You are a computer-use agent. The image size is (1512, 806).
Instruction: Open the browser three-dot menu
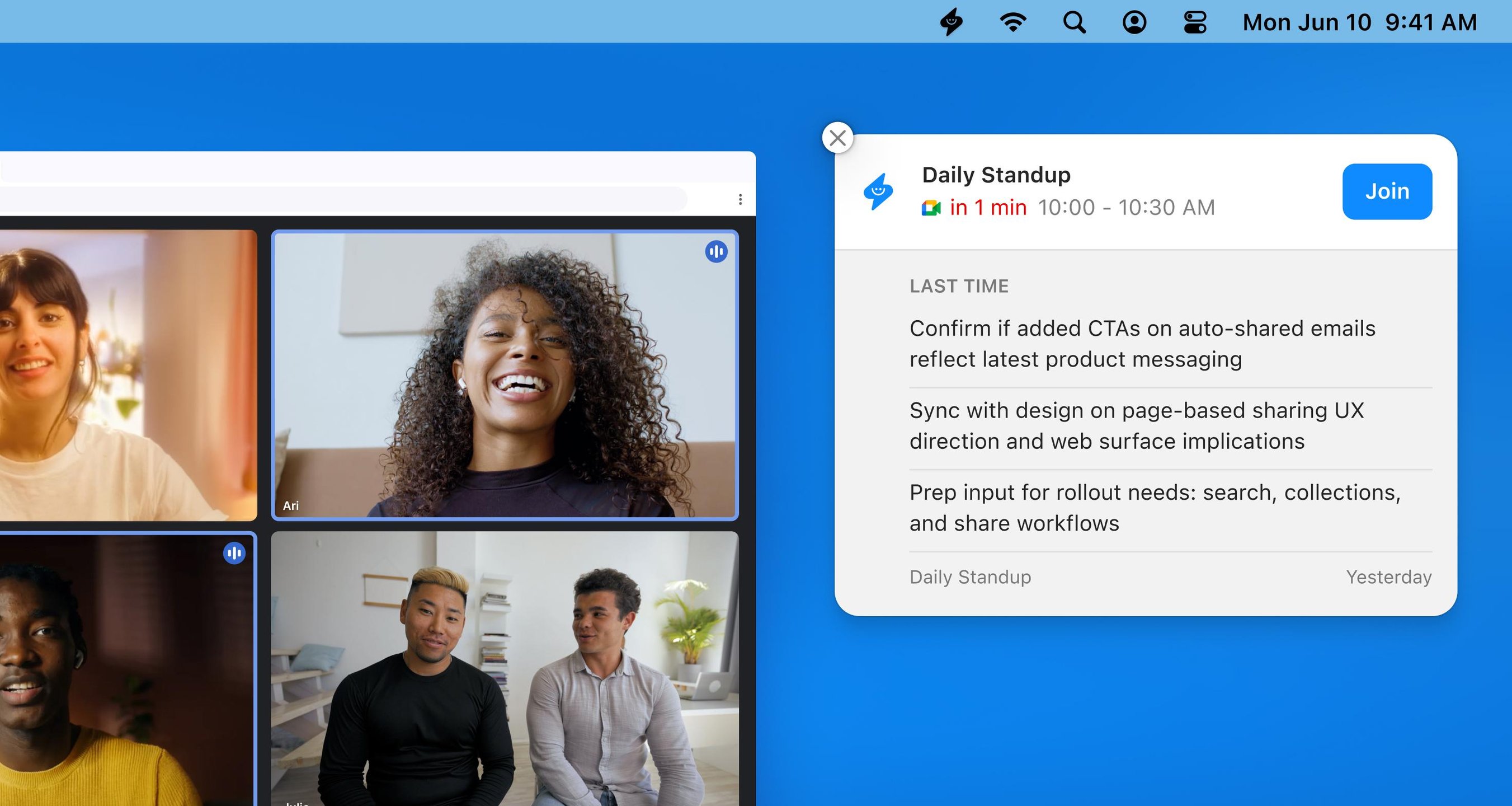[740, 200]
